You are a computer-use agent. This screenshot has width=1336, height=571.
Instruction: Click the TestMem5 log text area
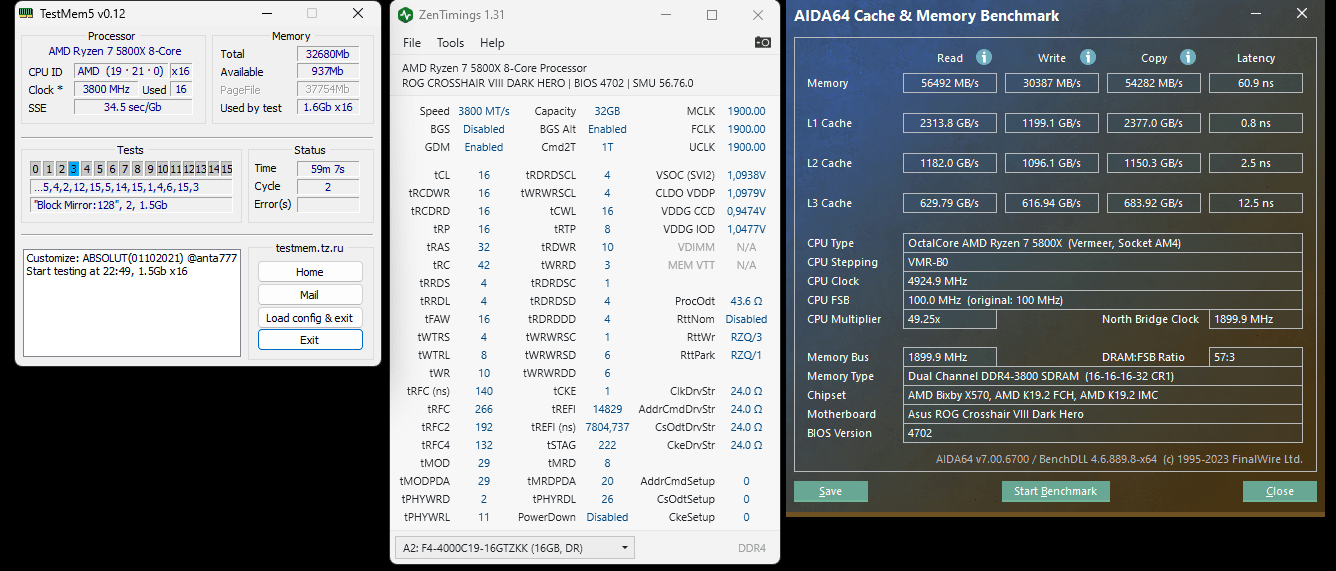[x=131, y=301]
